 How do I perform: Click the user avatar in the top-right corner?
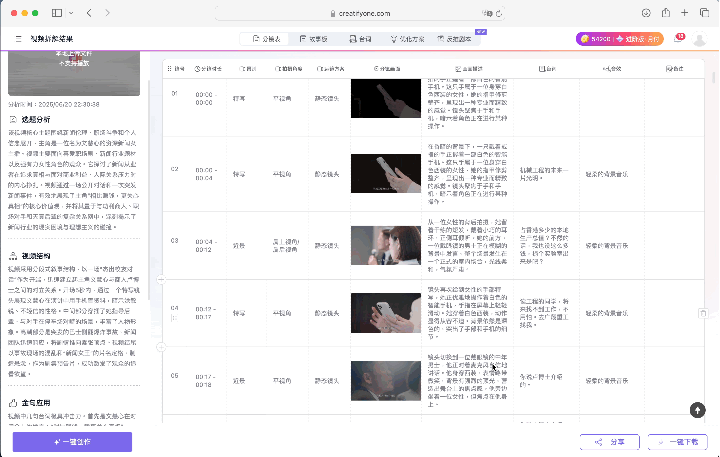pyautogui.click(x=699, y=39)
